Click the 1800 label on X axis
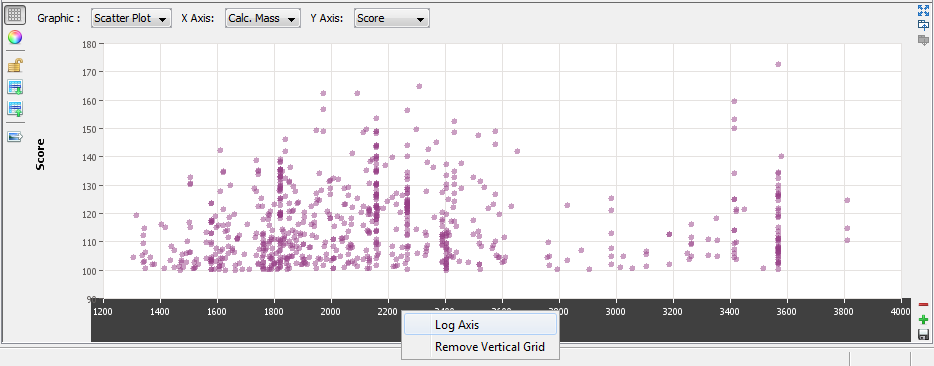 (274, 311)
